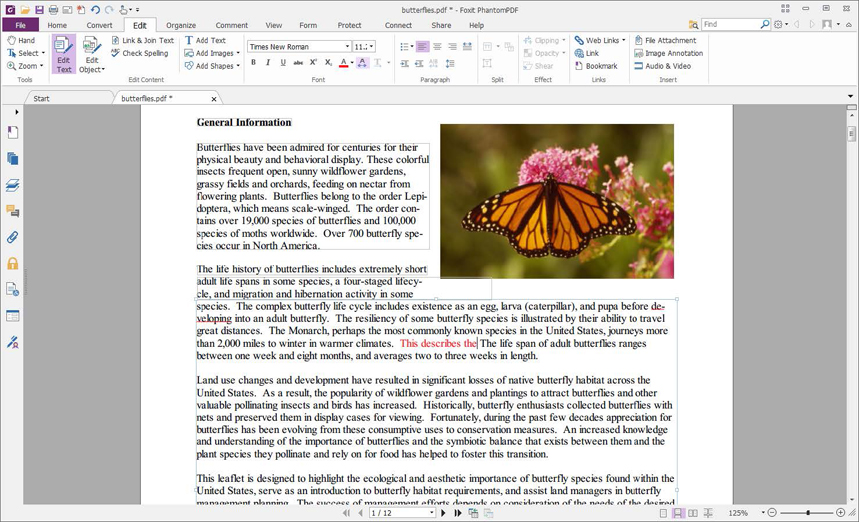The height and width of the screenshot is (522, 859).
Task: Toggle Strikethrough formatting
Action: 298,62
